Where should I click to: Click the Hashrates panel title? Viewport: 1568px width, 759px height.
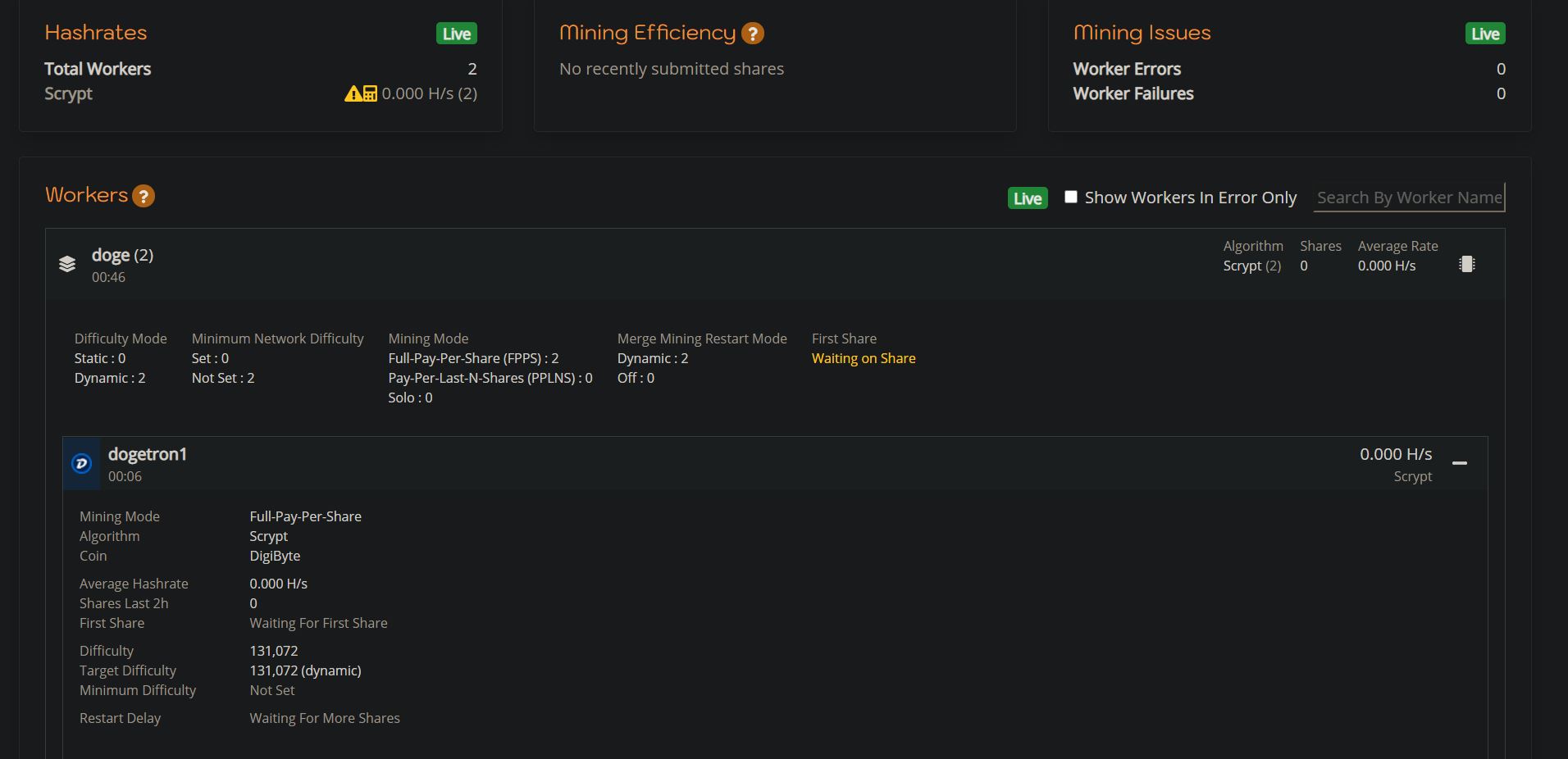tap(96, 33)
